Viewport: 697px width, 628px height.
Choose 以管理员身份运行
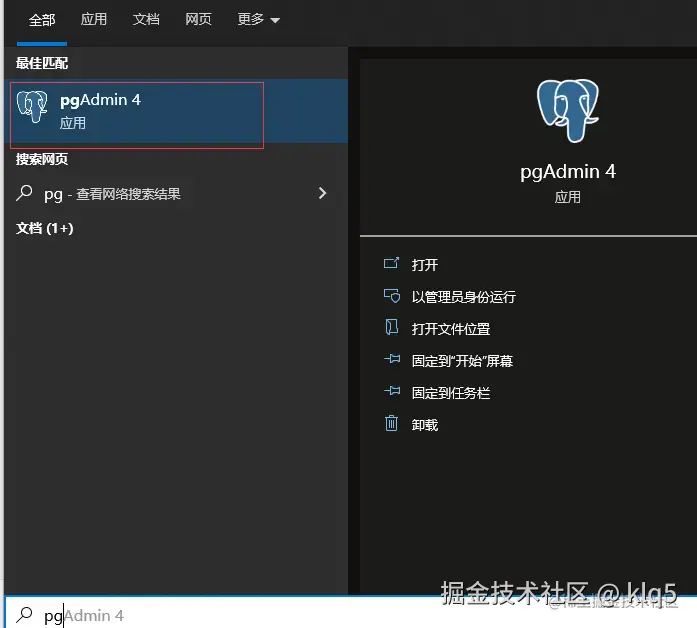463,297
